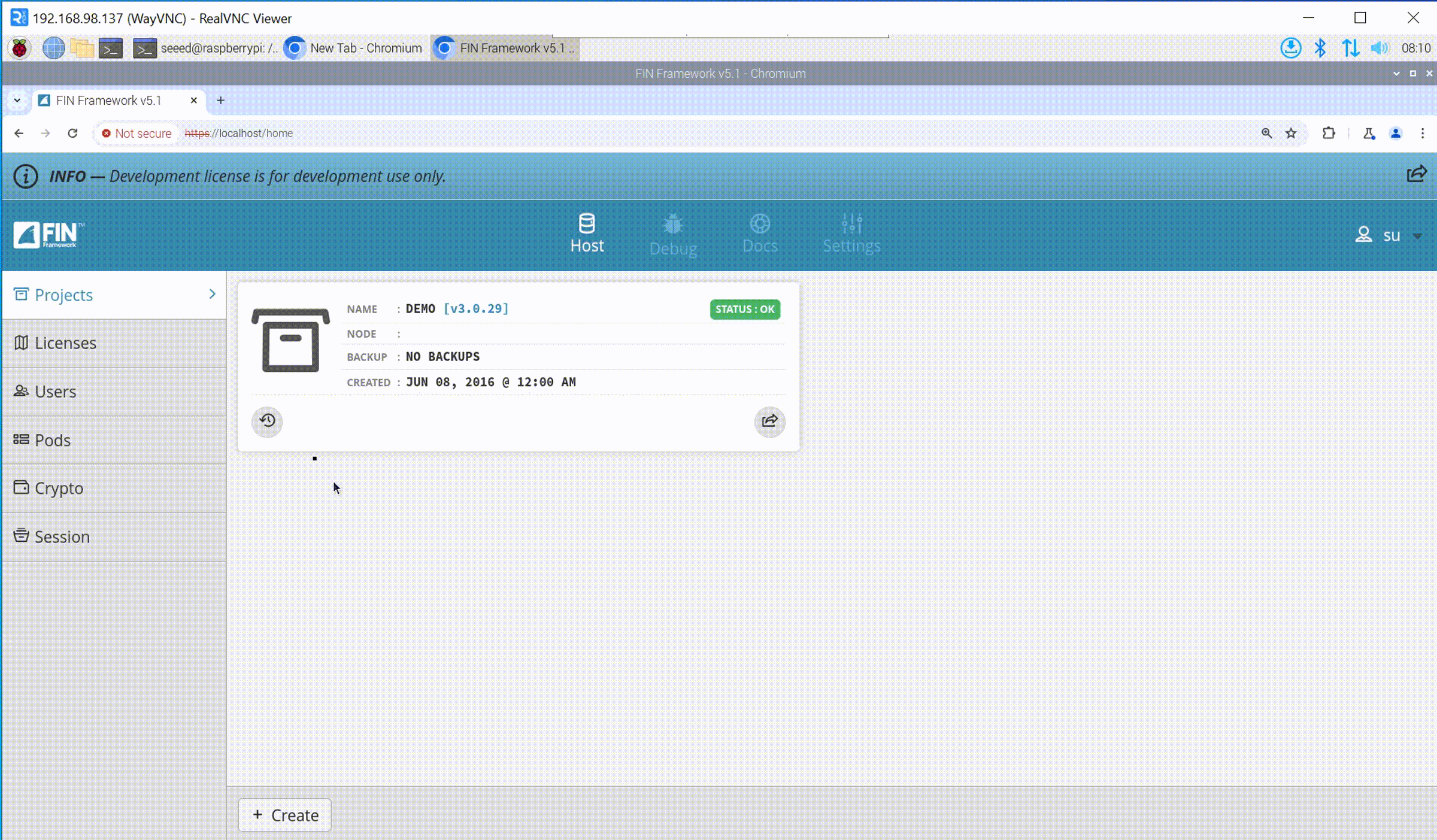1437x840 pixels.
Task: Click the DEMO project share icon
Action: [x=769, y=421]
